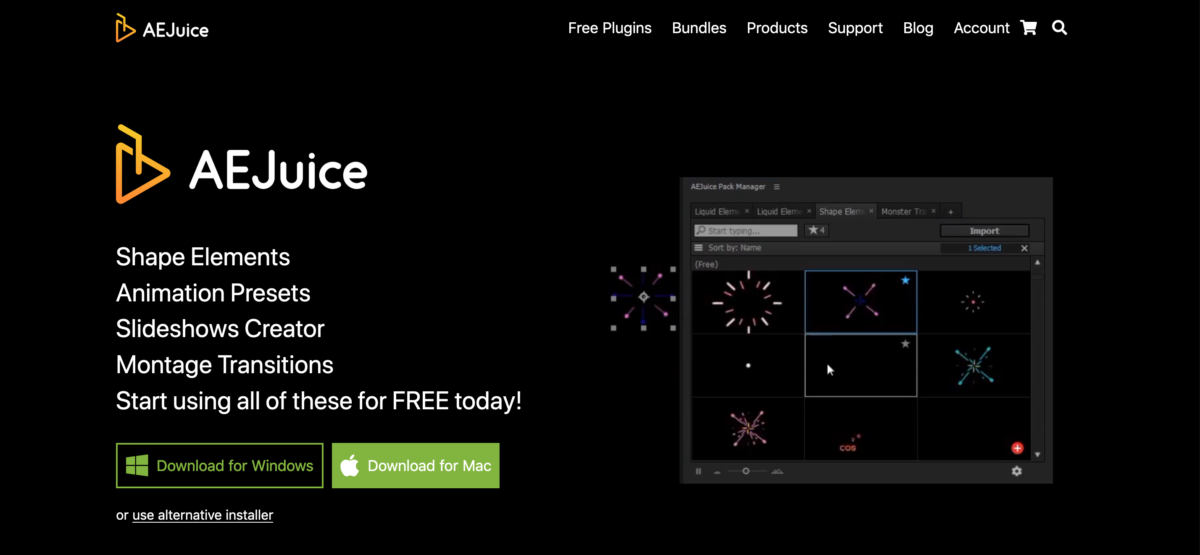
Task: Open the Sort by: Name dropdown
Action: (x=735, y=248)
